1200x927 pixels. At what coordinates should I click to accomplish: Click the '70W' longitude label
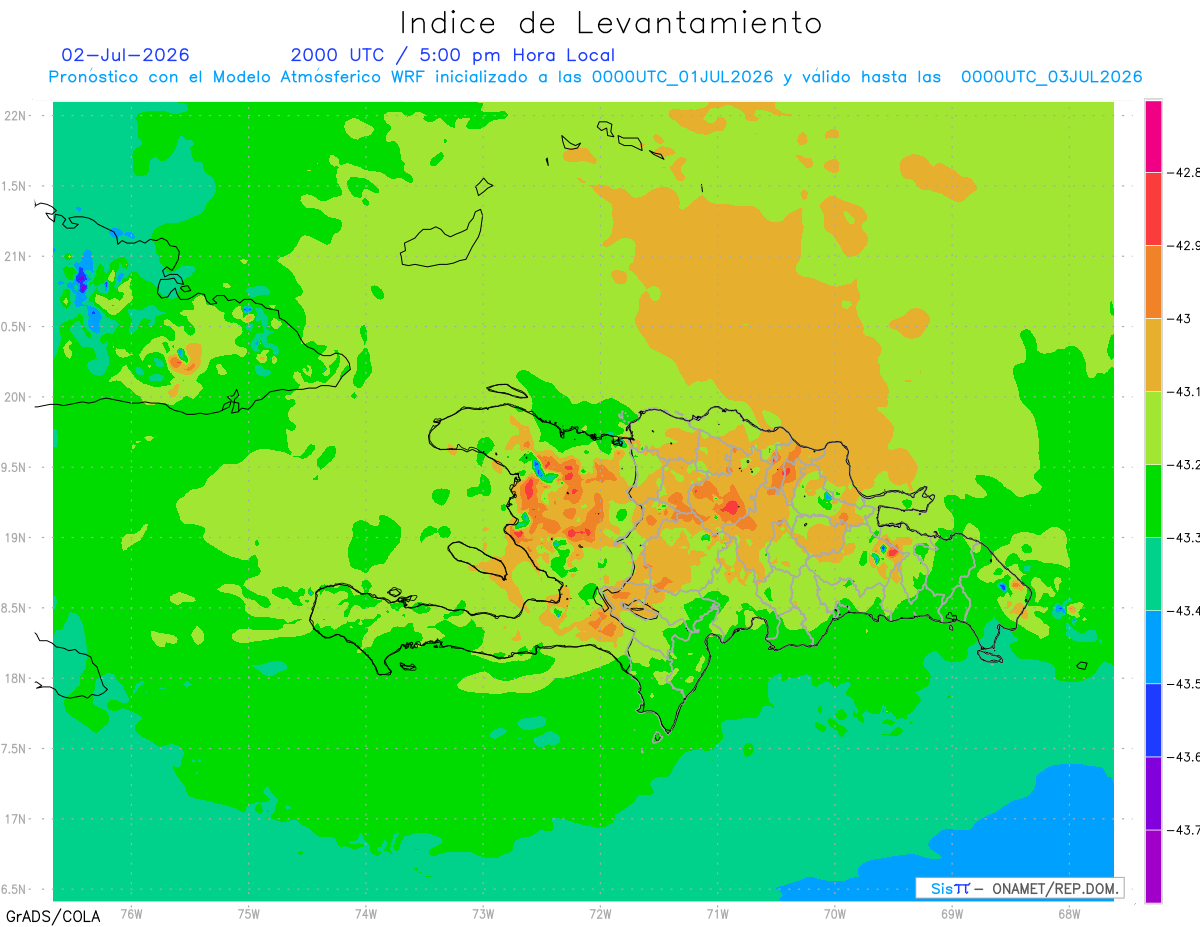[835, 914]
